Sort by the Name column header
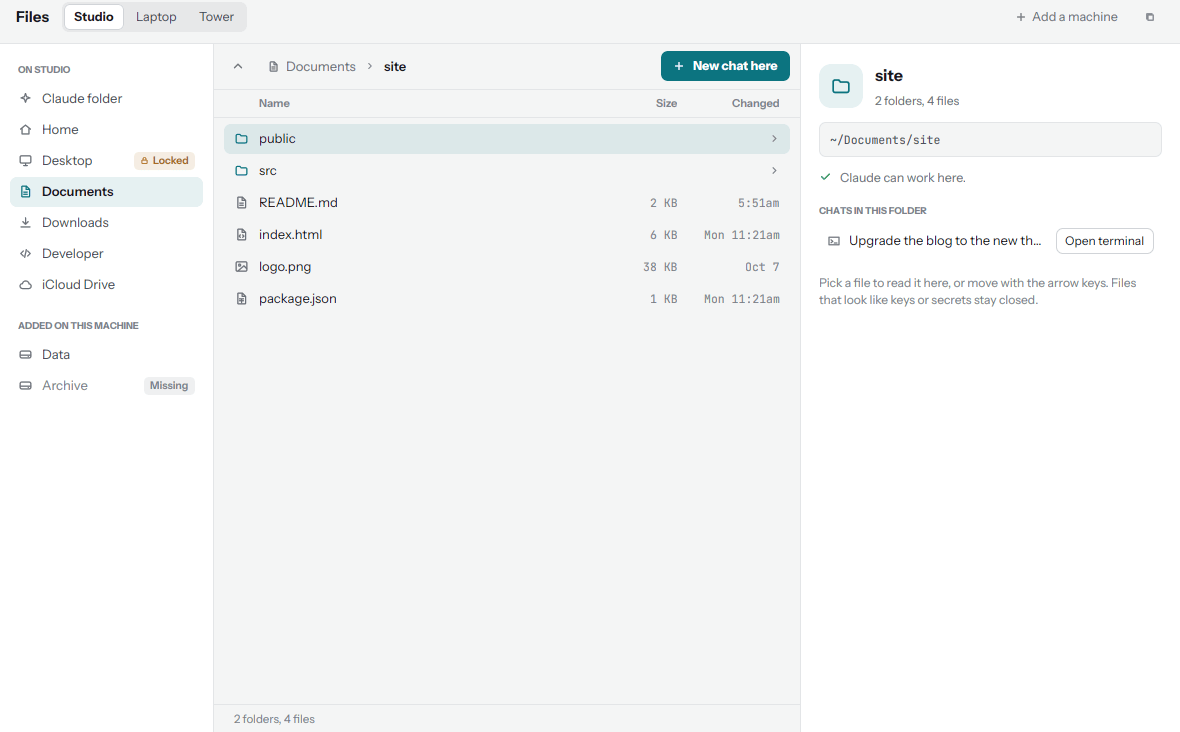This screenshot has width=1180, height=732. coord(274,103)
